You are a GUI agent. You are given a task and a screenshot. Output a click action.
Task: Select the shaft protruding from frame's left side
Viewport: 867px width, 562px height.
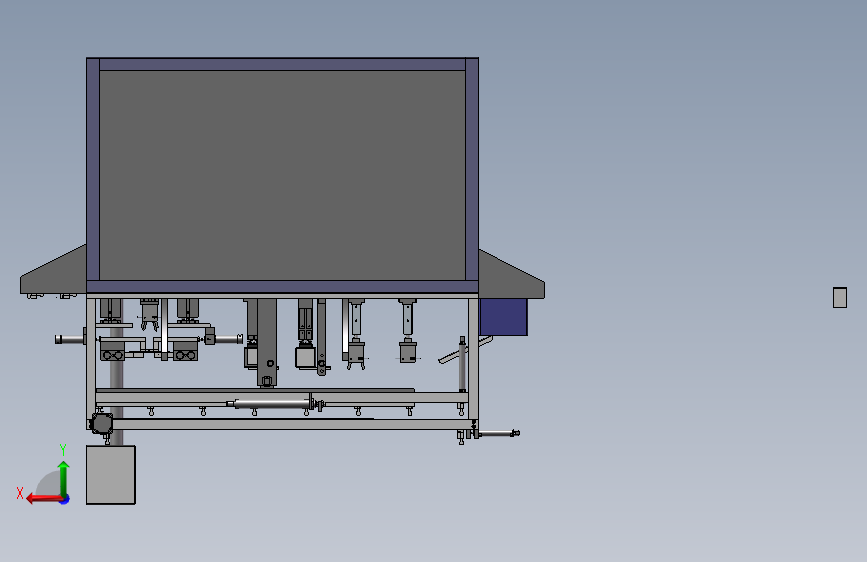click(x=70, y=339)
